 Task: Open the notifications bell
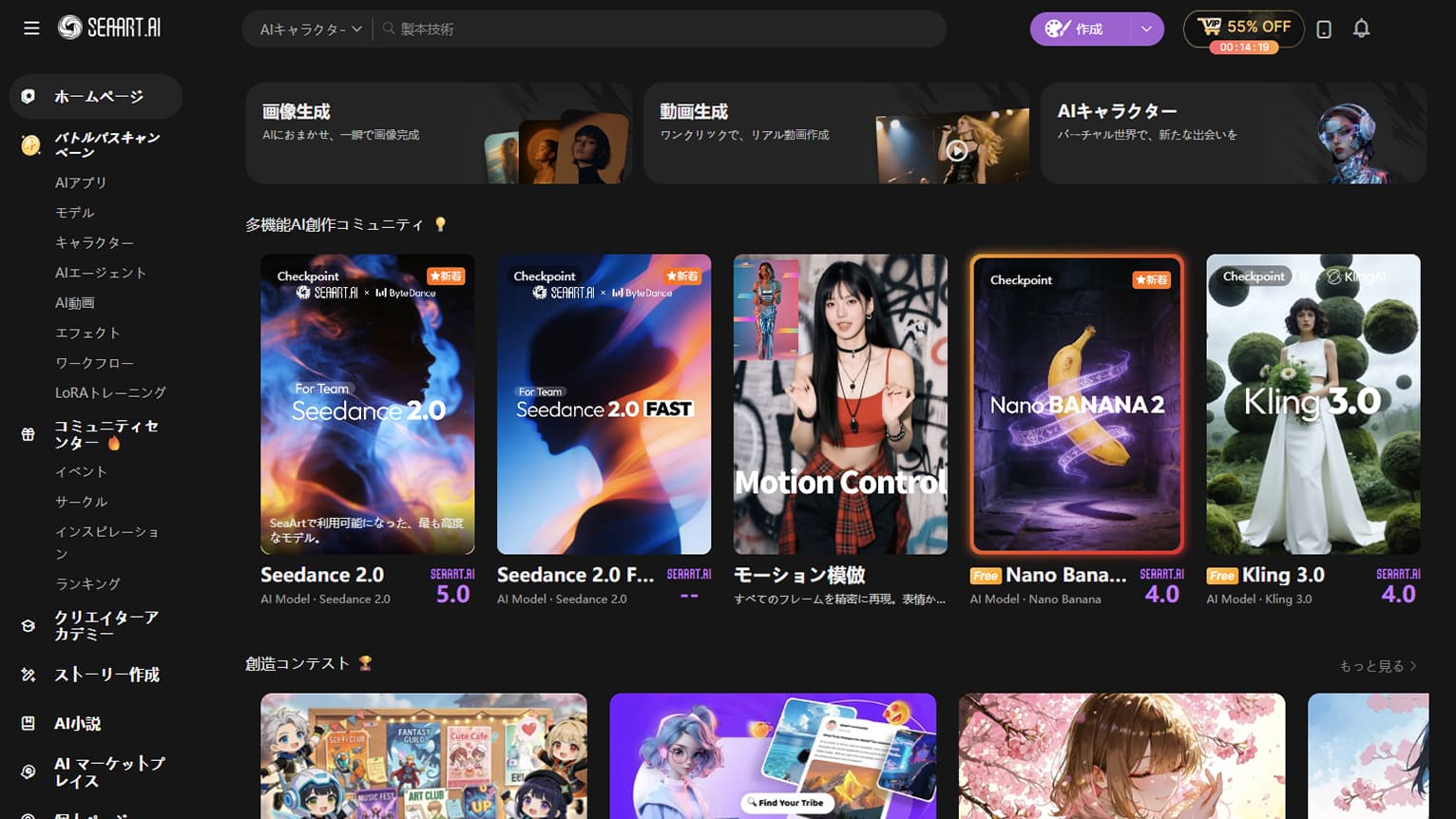pos(1361,29)
